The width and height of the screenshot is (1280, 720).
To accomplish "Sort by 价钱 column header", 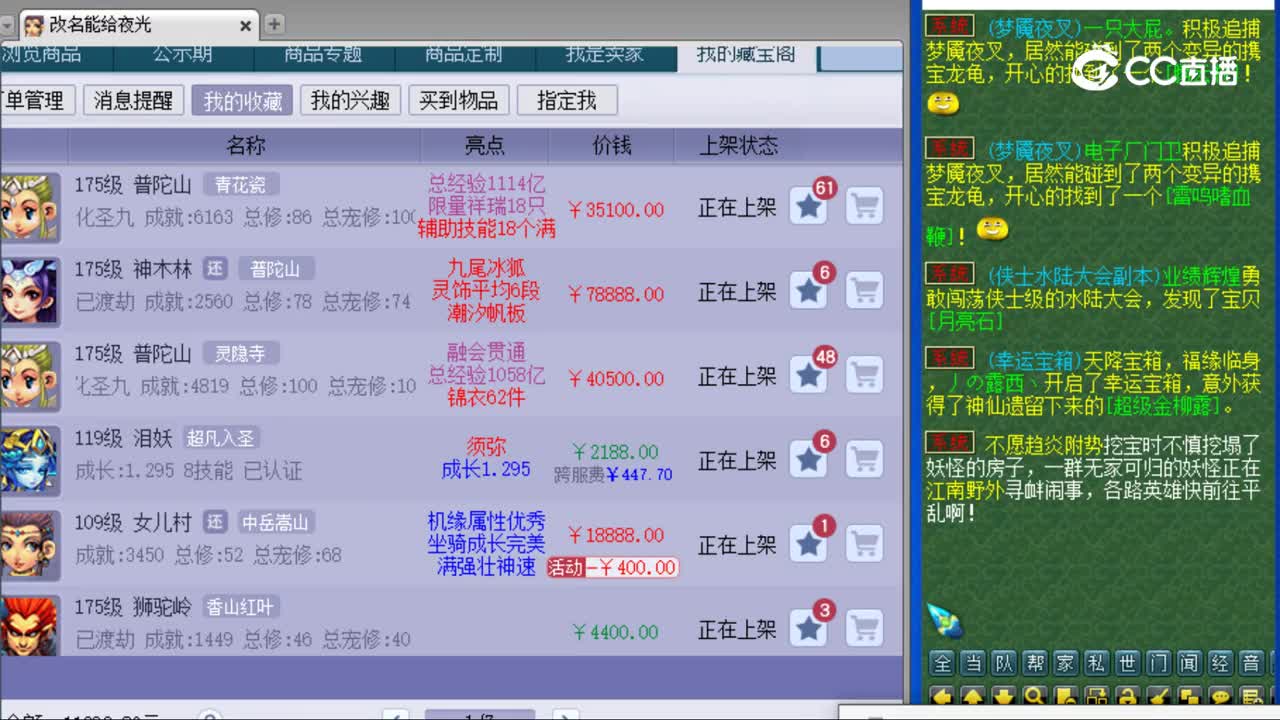I will click(612, 146).
